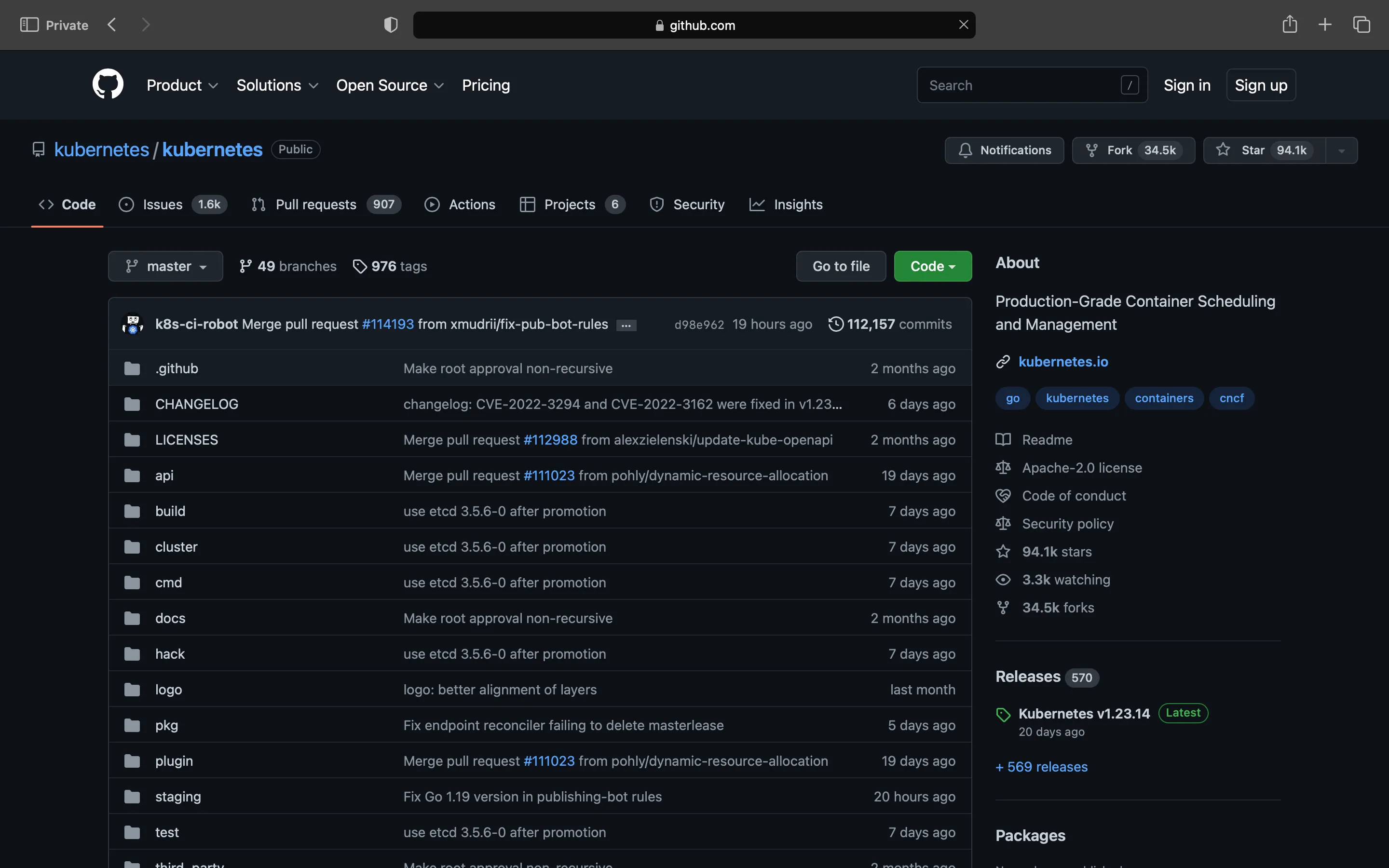Focus the GitHub Search field
This screenshot has width=1389, height=868.
coord(1032,85)
